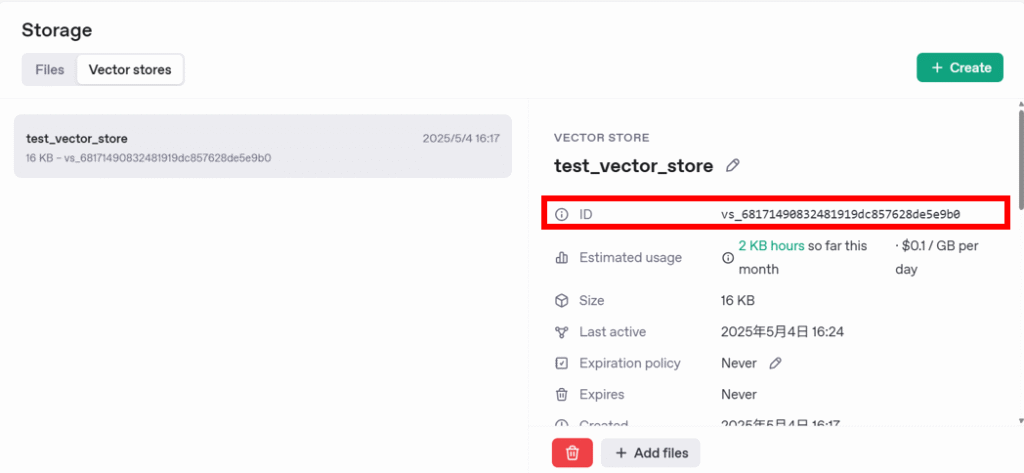Select the Vector stores tab
1024x473 pixels.
point(130,70)
